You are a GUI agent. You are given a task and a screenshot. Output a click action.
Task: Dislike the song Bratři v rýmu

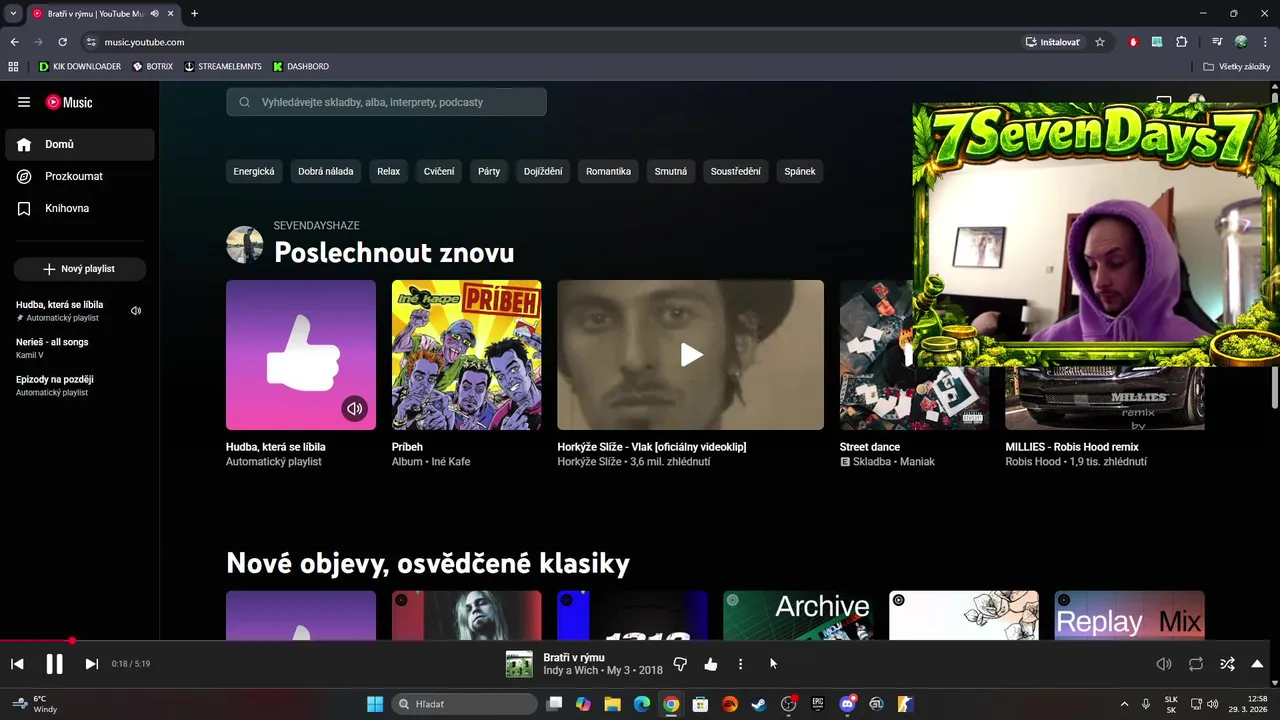pos(680,664)
